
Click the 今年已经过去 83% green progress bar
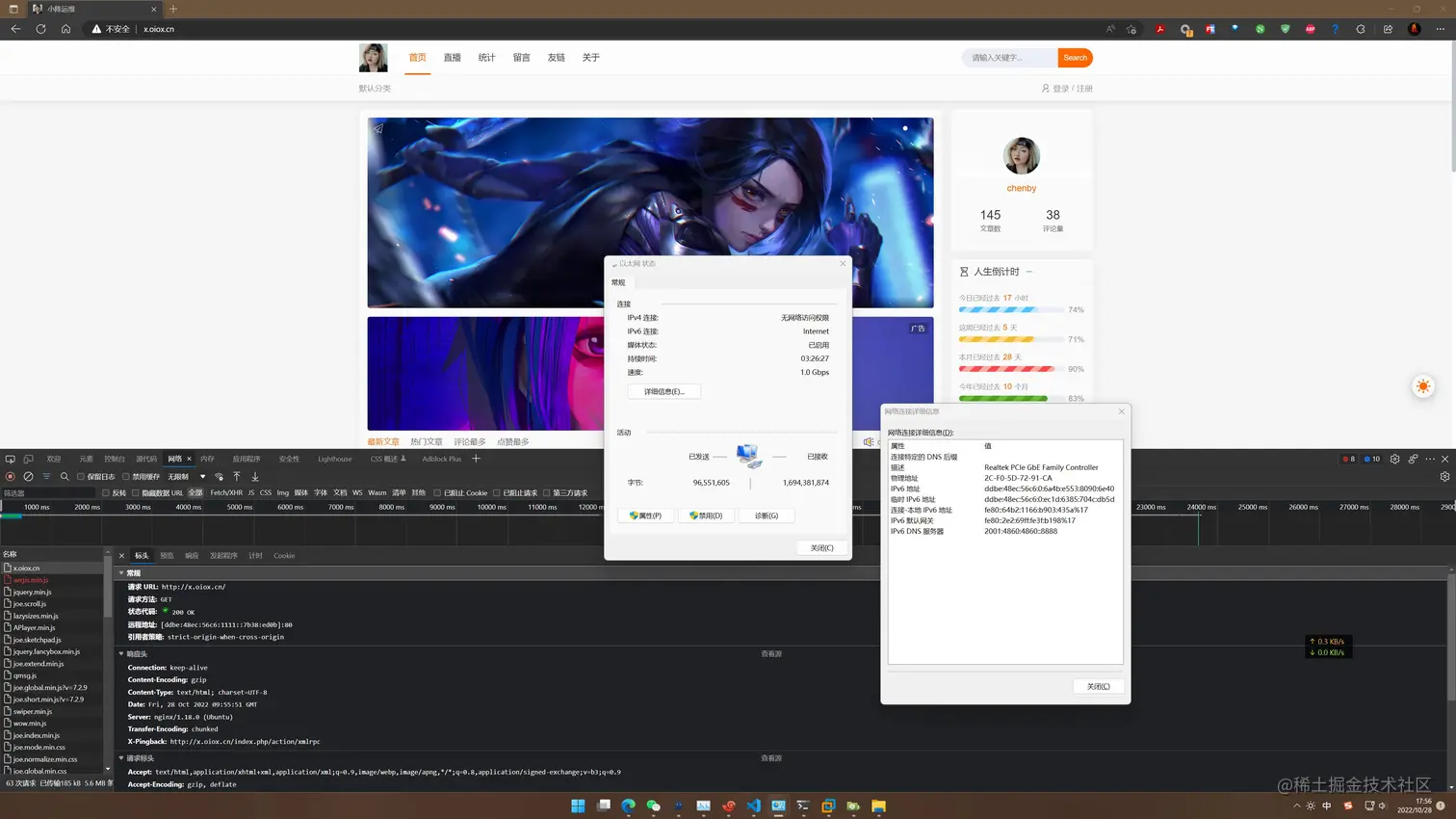(x=1011, y=398)
